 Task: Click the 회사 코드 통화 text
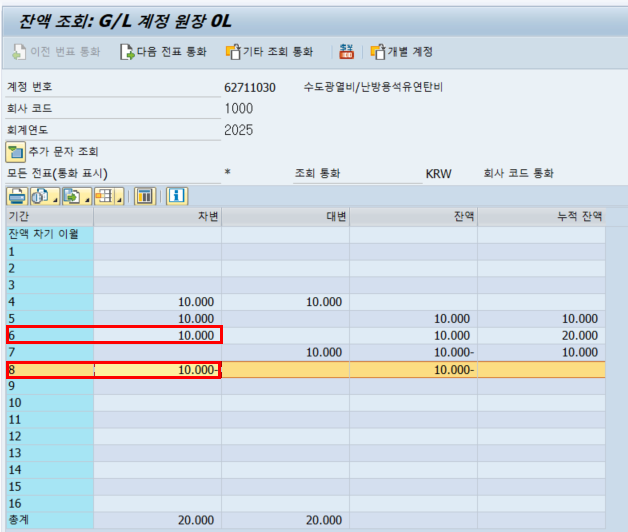519,173
